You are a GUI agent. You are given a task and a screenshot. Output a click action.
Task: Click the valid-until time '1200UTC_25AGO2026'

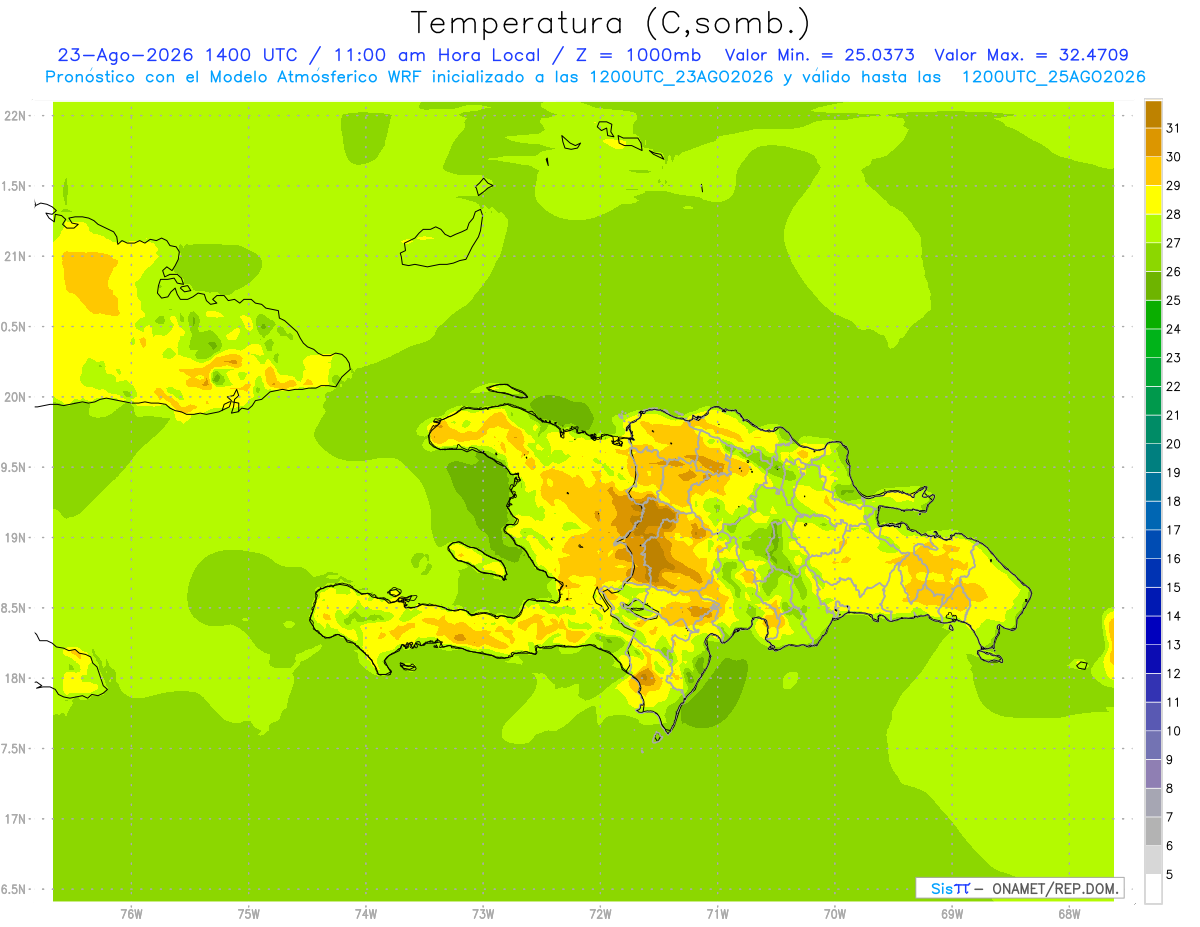point(1053,77)
